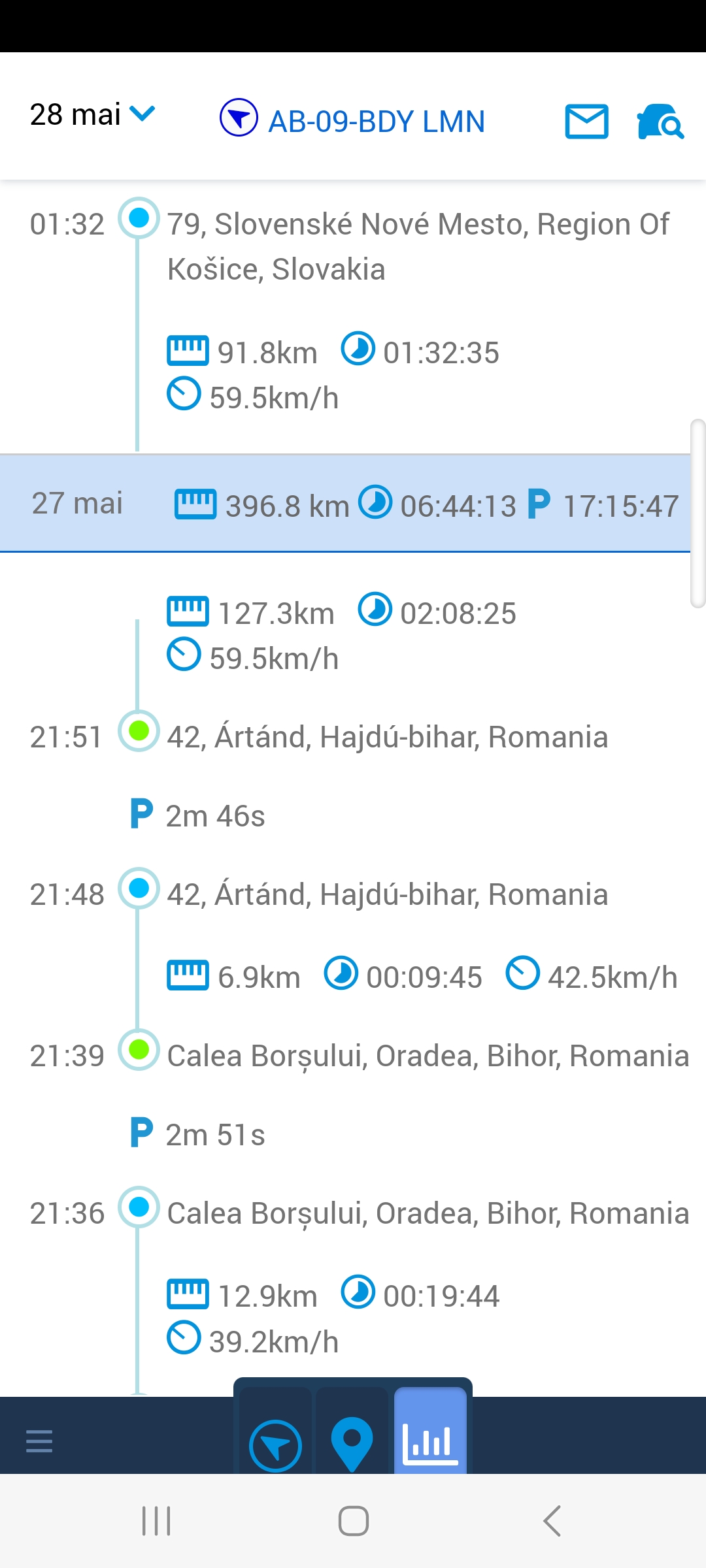Tap the 2m 51s parking icon
706x1568 pixels.
(142, 1133)
